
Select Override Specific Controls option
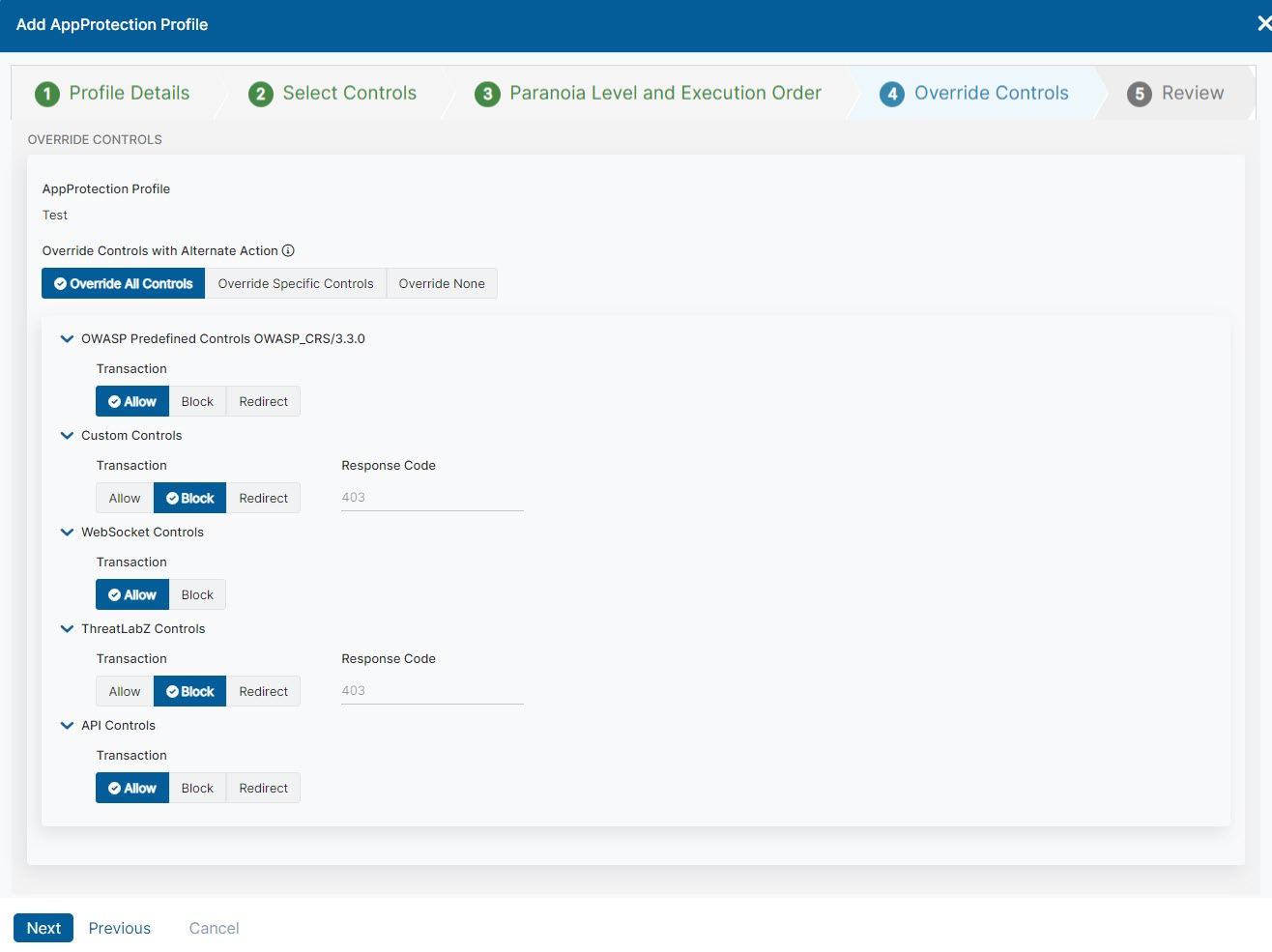(x=296, y=284)
